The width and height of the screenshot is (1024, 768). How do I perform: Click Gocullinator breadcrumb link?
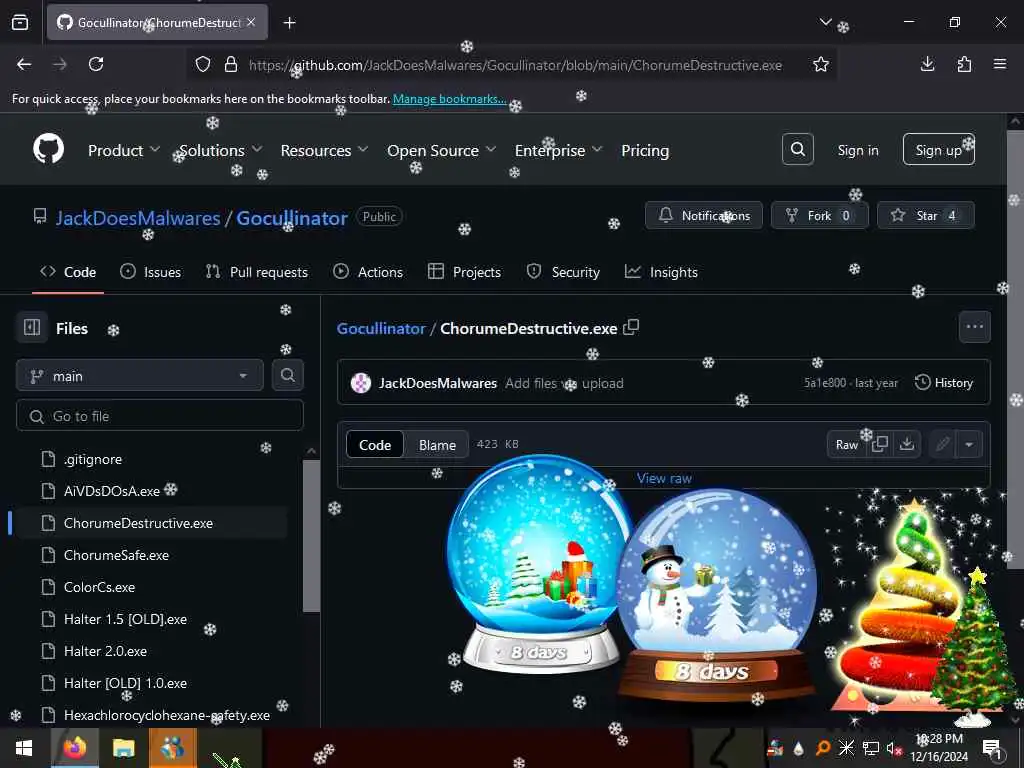point(381,328)
